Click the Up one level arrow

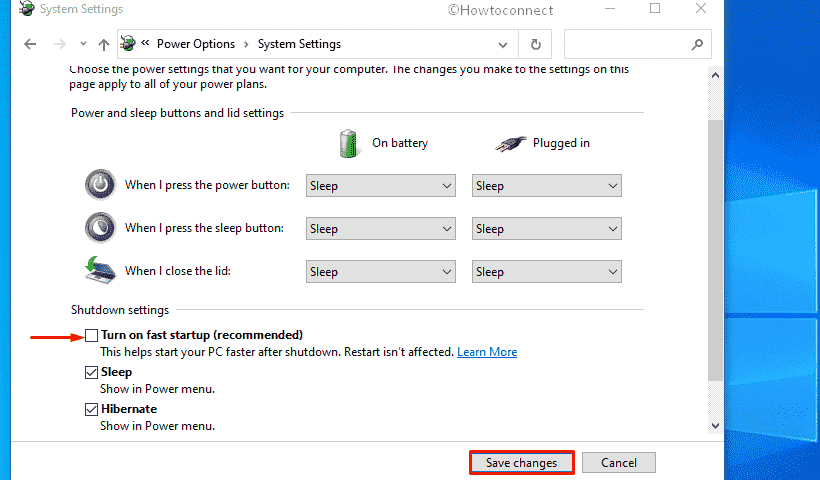[104, 45]
